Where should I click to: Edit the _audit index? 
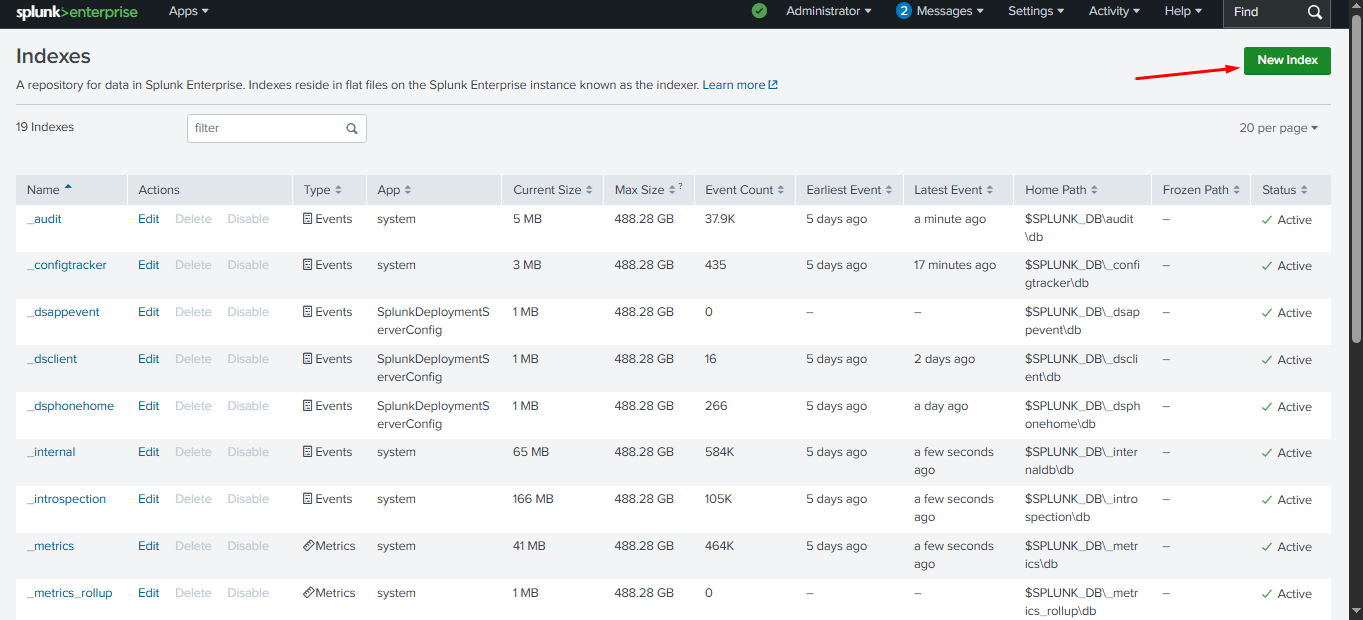tap(148, 219)
